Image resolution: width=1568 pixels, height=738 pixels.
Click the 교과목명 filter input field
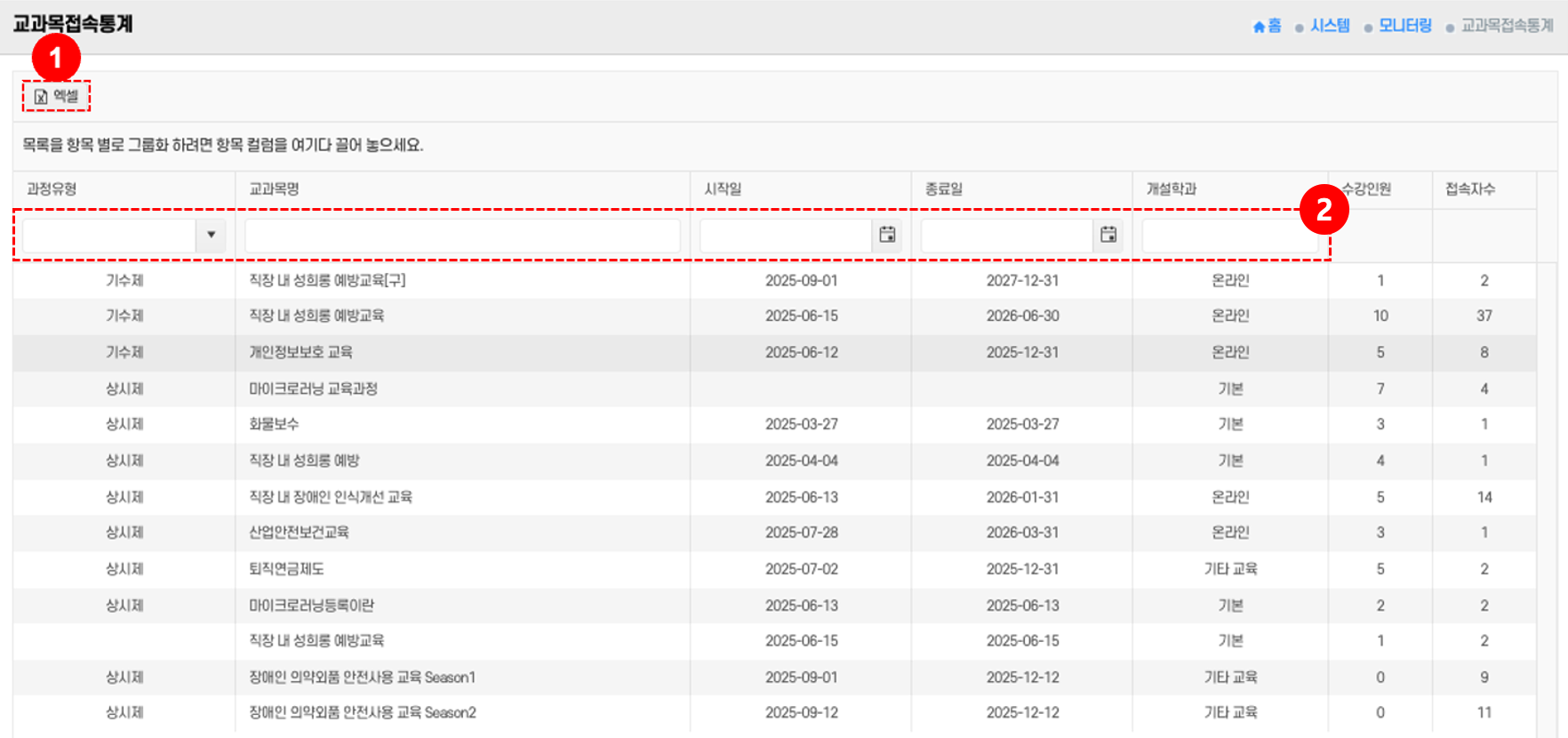(x=462, y=236)
